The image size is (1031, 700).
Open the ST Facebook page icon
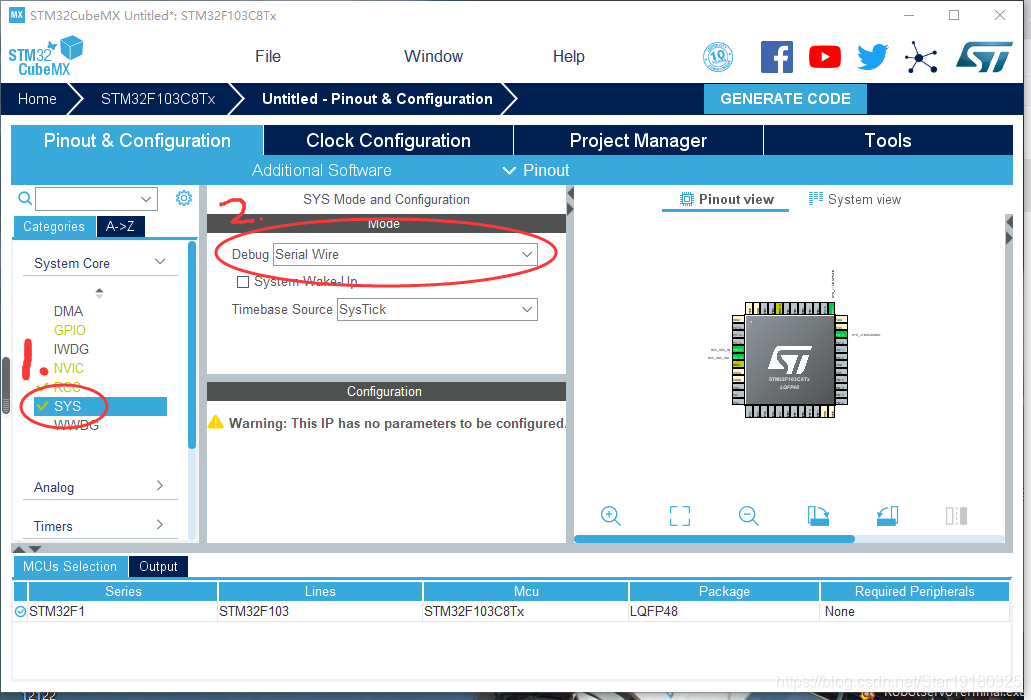(x=777, y=57)
